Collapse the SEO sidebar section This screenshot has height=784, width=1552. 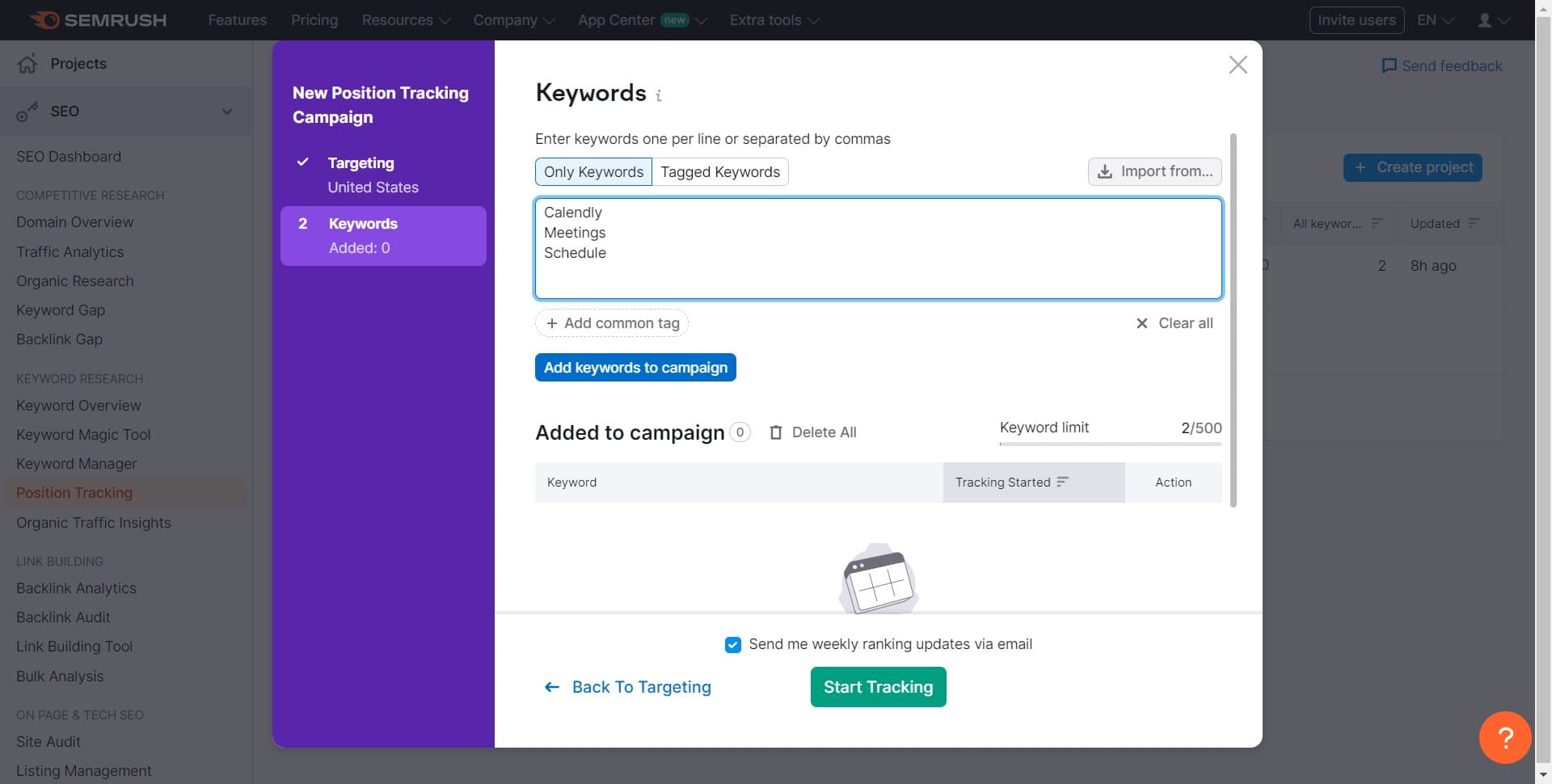(x=227, y=112)
